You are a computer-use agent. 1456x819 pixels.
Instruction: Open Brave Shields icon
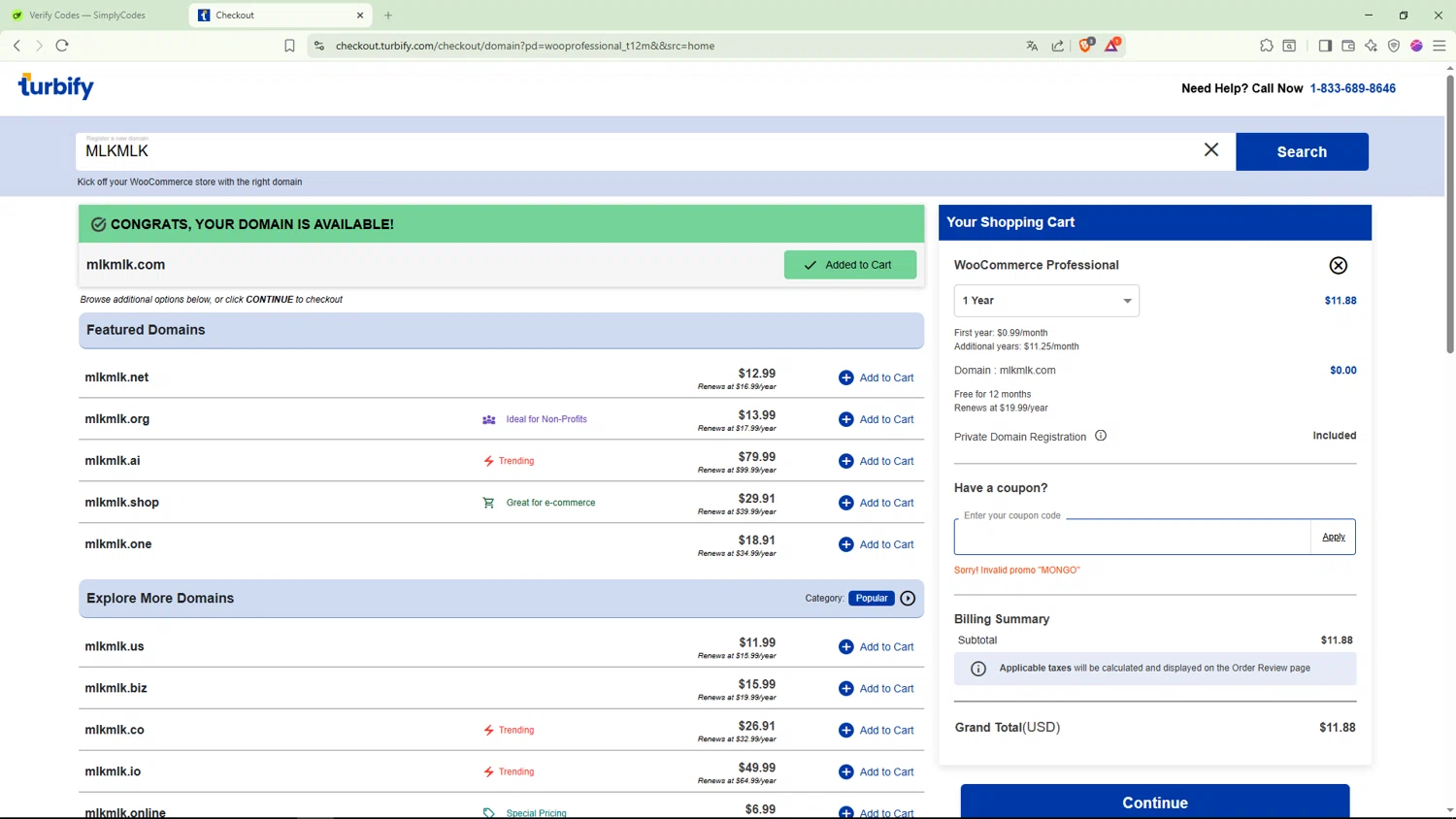(1085, 45)
